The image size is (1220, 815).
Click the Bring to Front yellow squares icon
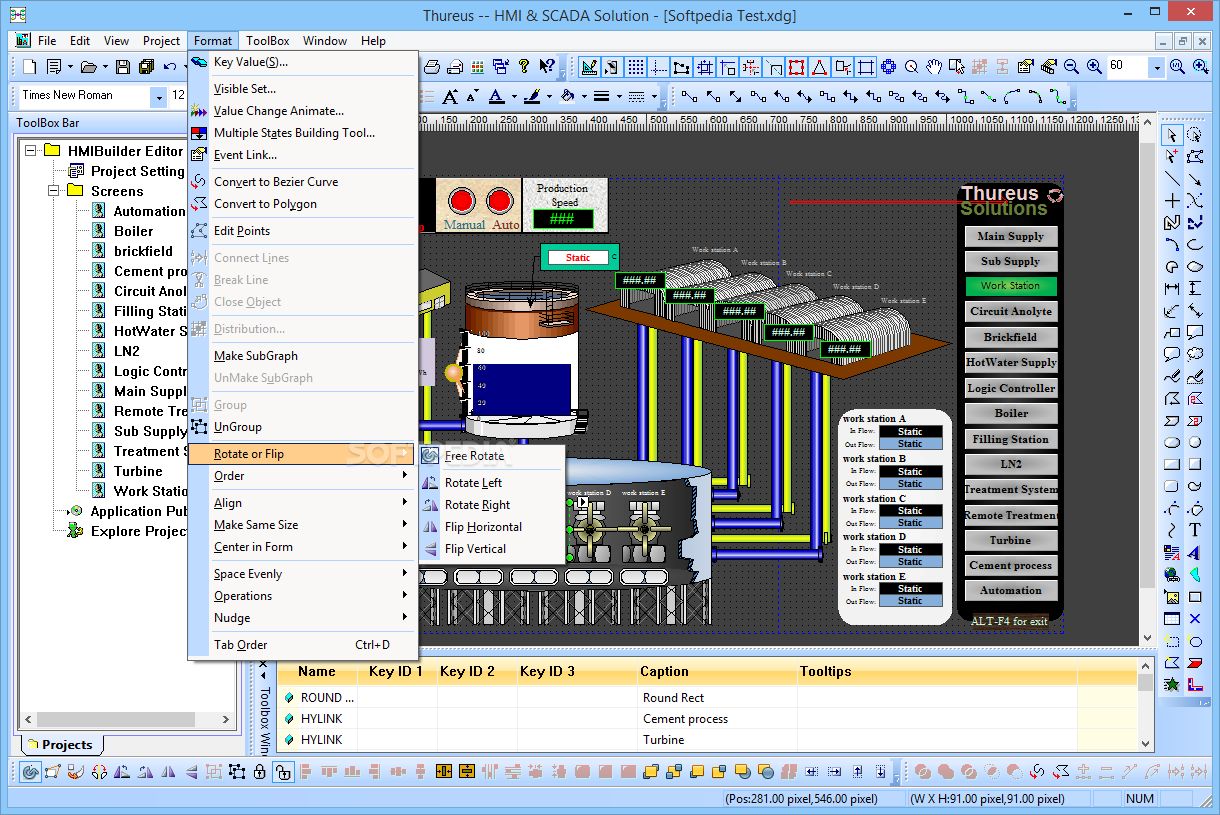point(651,771)
